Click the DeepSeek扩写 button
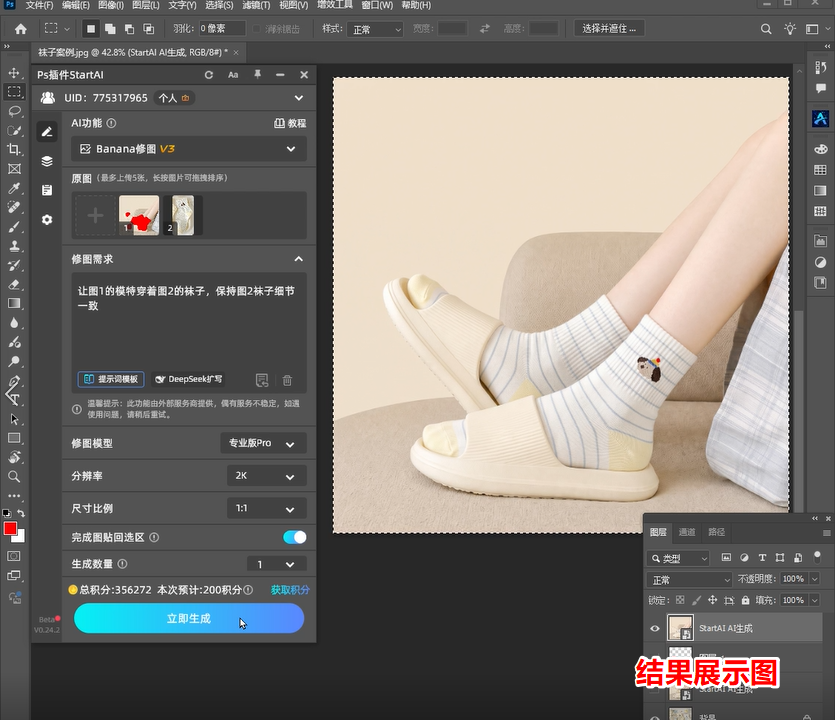The height and width of the screenshot is (720, 835). click(189, 379)
